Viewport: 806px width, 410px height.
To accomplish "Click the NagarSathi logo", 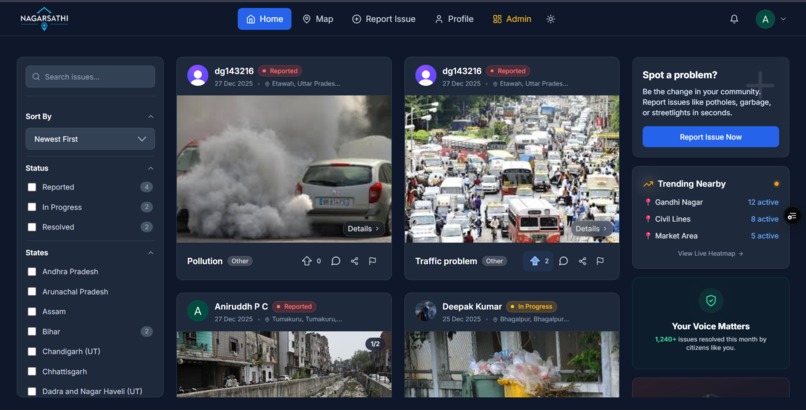I will point(44,19).
